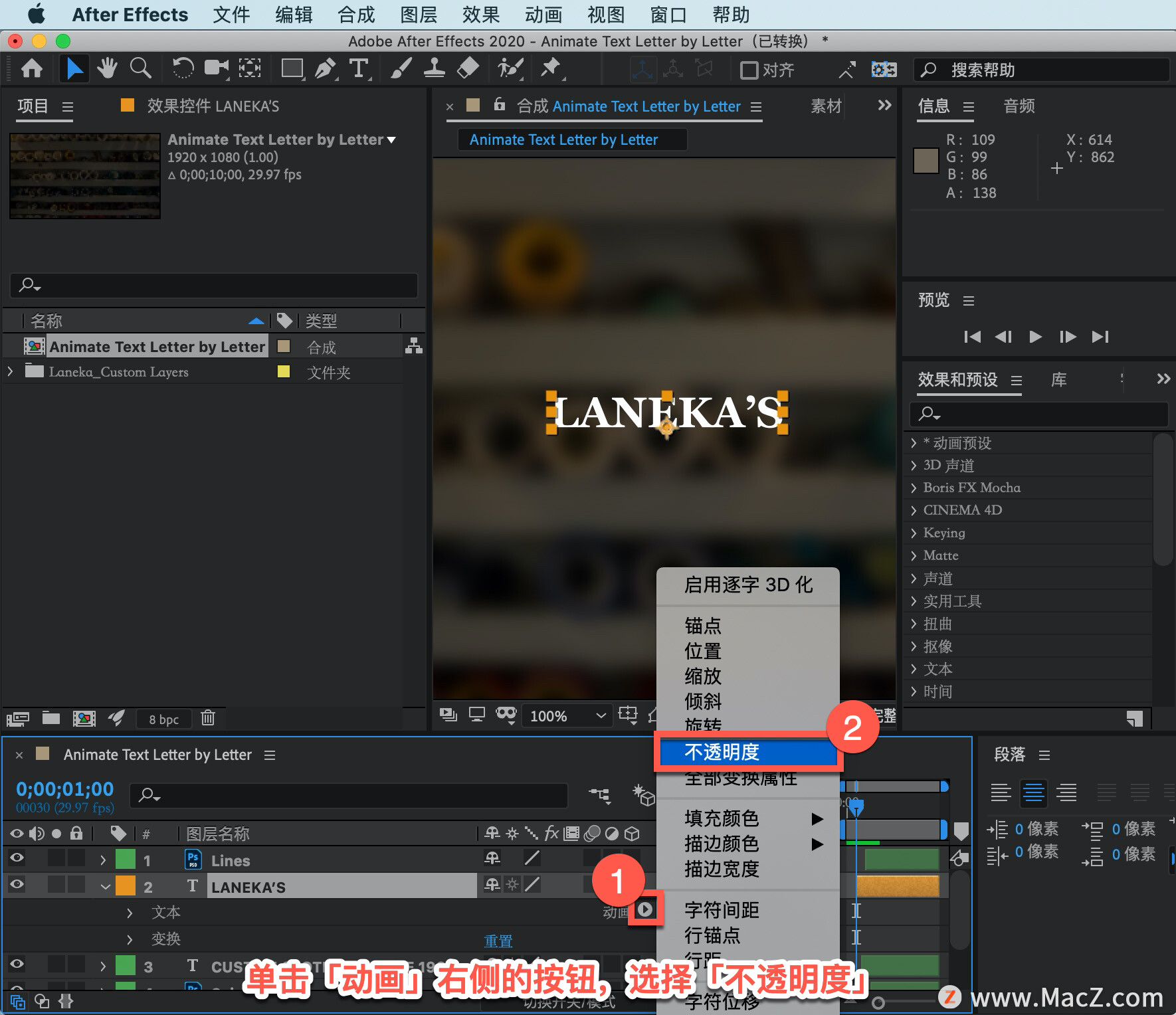Click the orange label swatch of LANEKA'S layer
This screenshot has height=1015, width=1176.
tap(126, 886)
